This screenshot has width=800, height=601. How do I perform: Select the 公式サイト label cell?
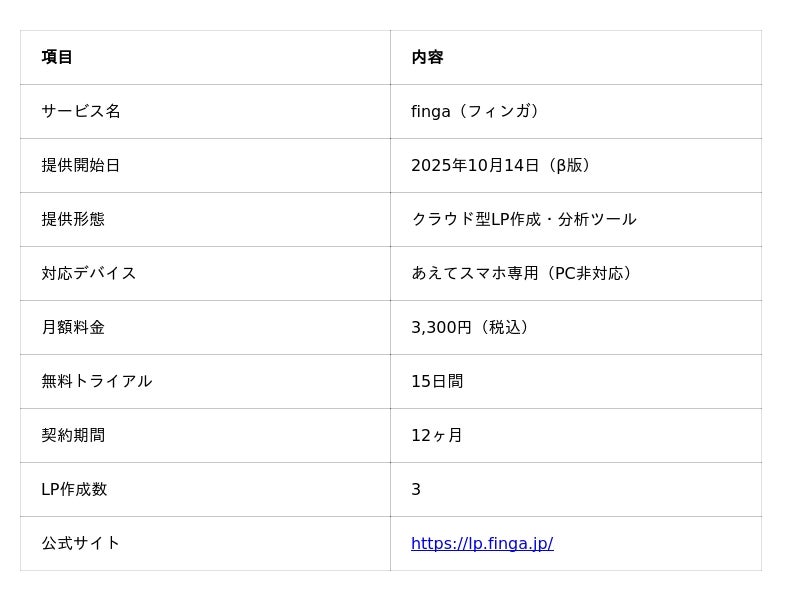pos(81,543)
